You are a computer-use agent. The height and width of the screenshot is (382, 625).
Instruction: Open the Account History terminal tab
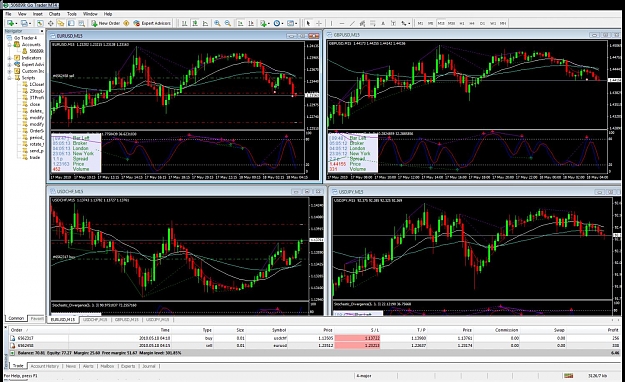45,366
